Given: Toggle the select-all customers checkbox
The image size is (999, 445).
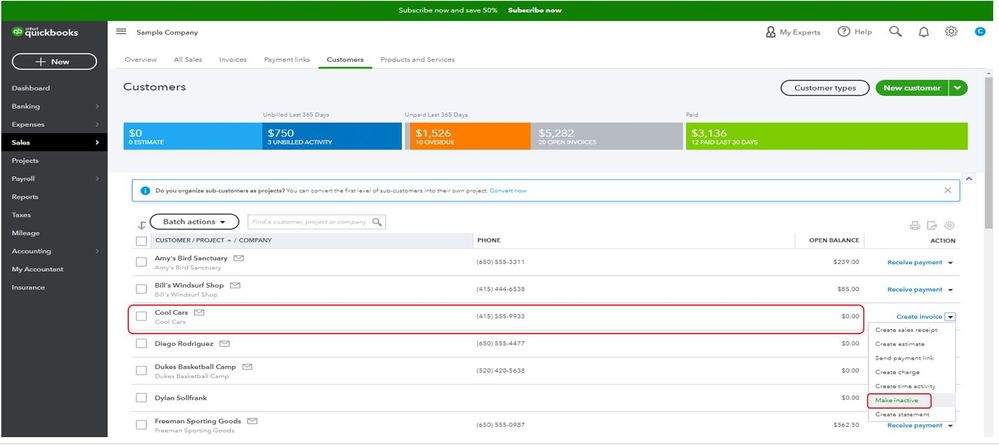Looking at the screenshot, I should tap(141, 240).
